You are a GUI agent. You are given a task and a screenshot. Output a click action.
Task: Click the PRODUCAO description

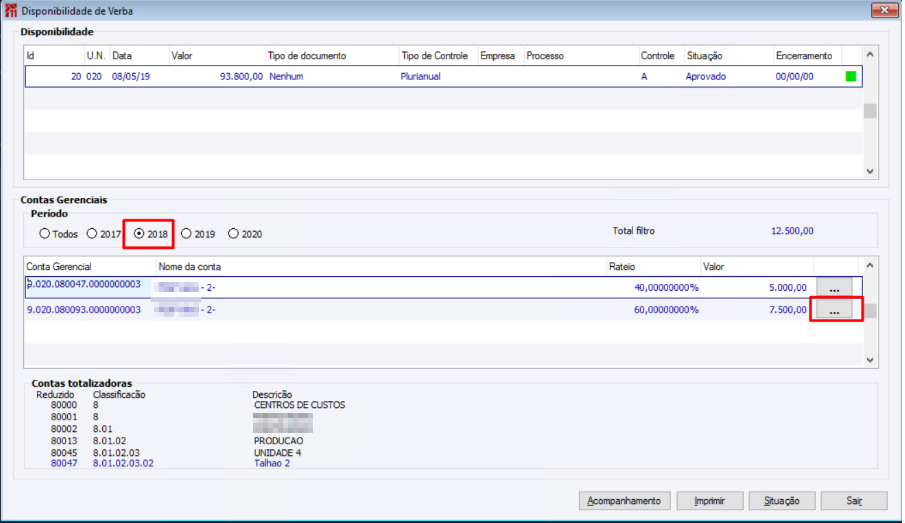pyautogui.click(x=278, y=441)
